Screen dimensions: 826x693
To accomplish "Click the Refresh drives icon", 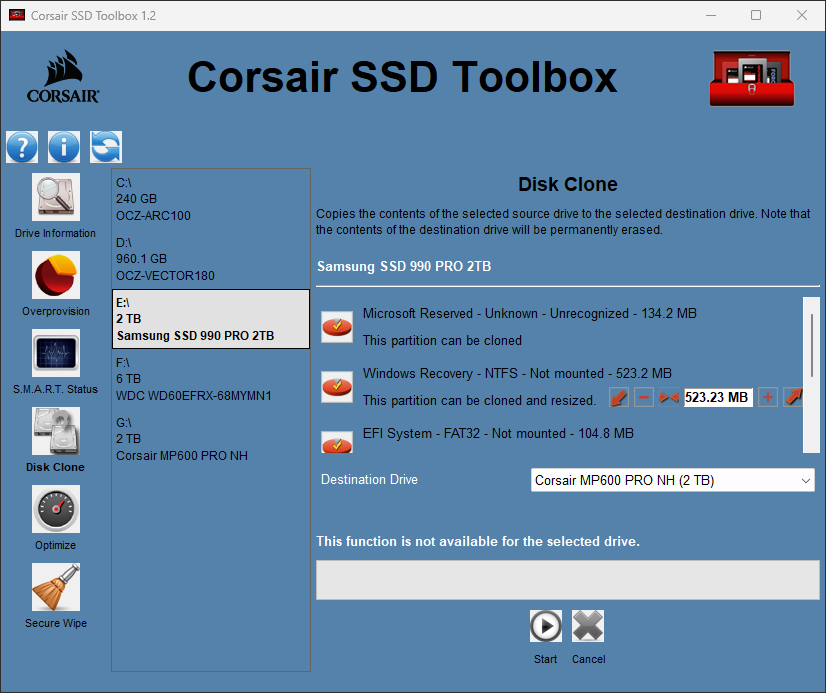I will [x=106, y=147].
